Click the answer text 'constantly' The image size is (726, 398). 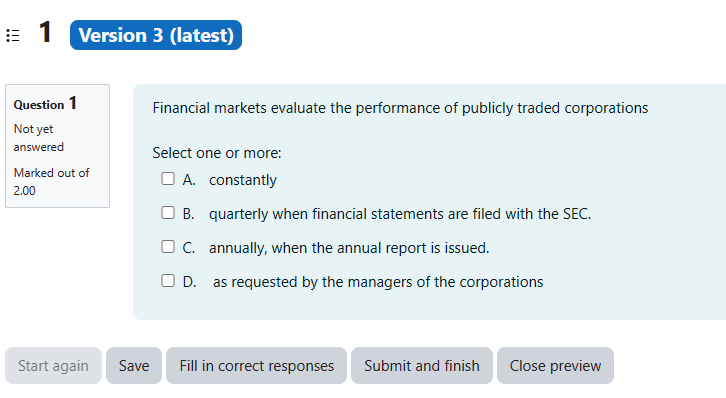pos(243,180)
